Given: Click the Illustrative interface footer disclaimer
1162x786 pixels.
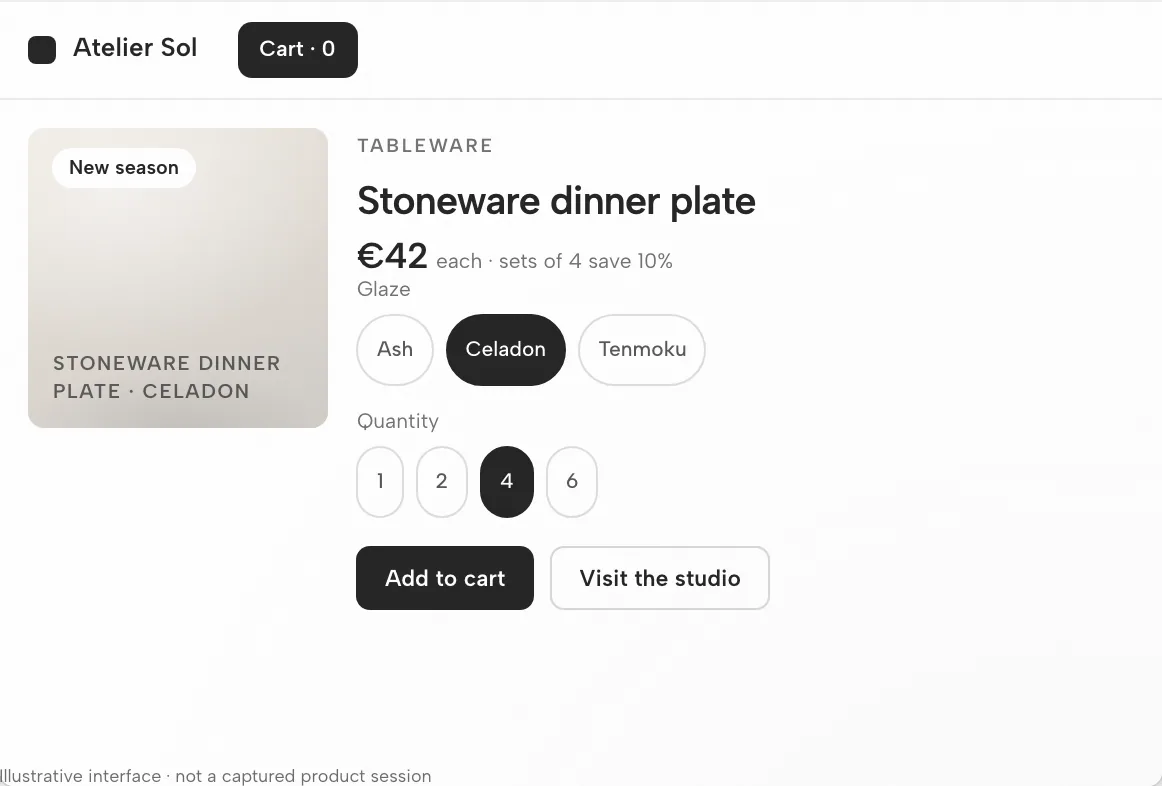Looking at the screenshot, I should [216, 776].
